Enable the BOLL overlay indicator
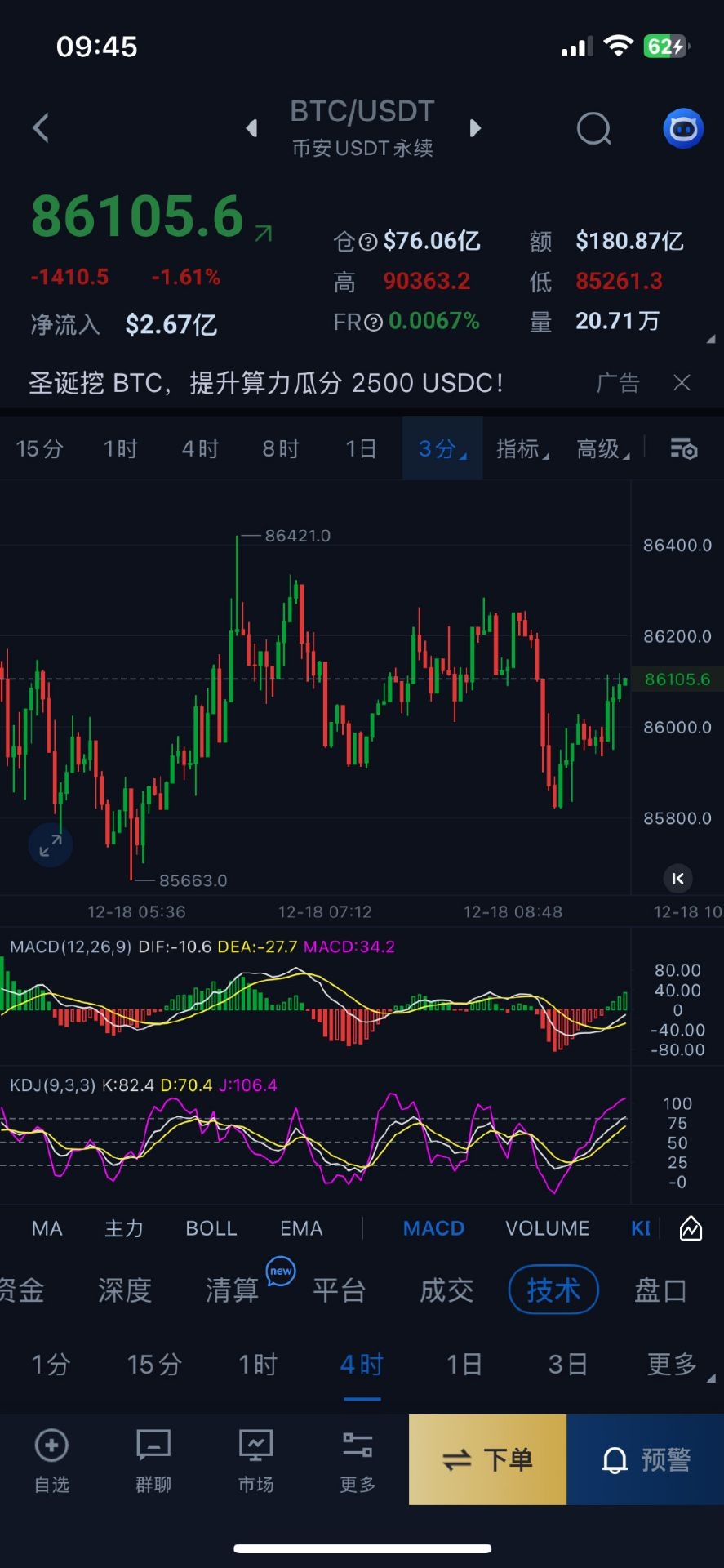This screenshot has width=724, height=1568. (x=211, y=1228)
